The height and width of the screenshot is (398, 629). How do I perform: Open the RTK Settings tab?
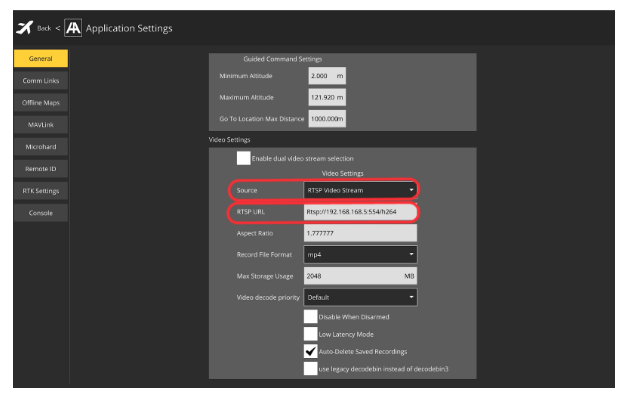point(41,191)
